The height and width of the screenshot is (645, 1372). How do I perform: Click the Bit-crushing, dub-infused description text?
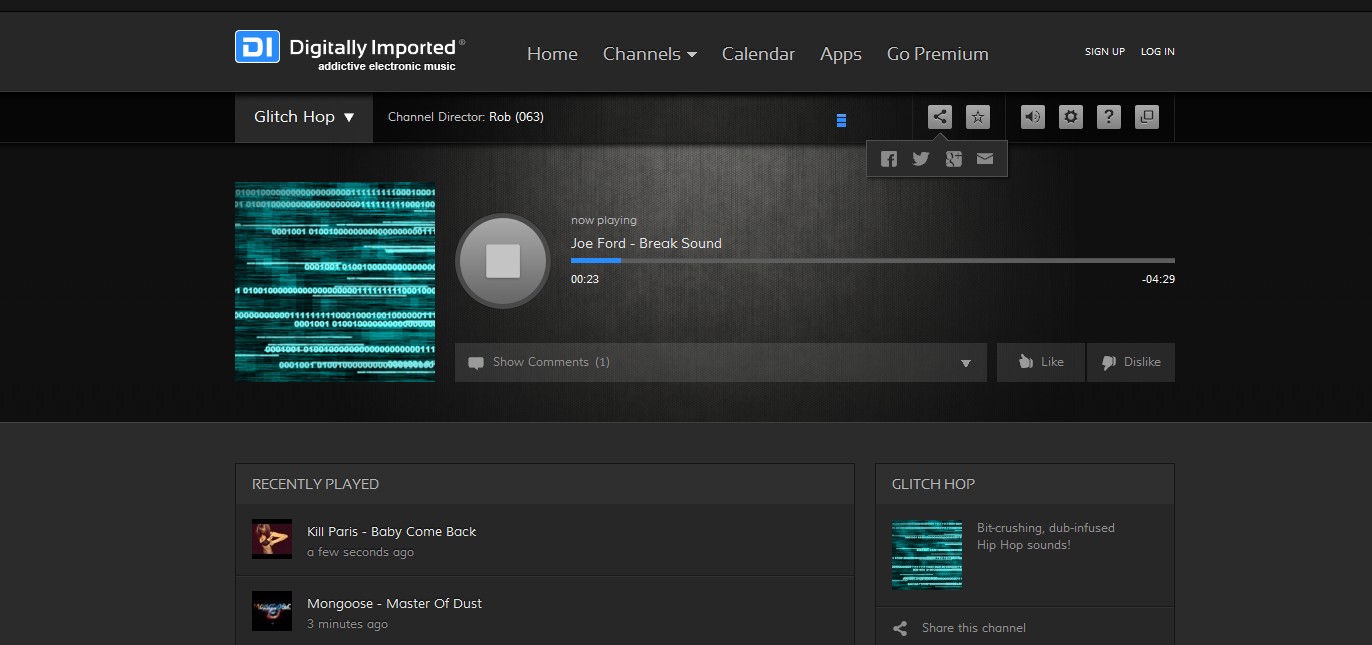click(x=1046, y=536)
